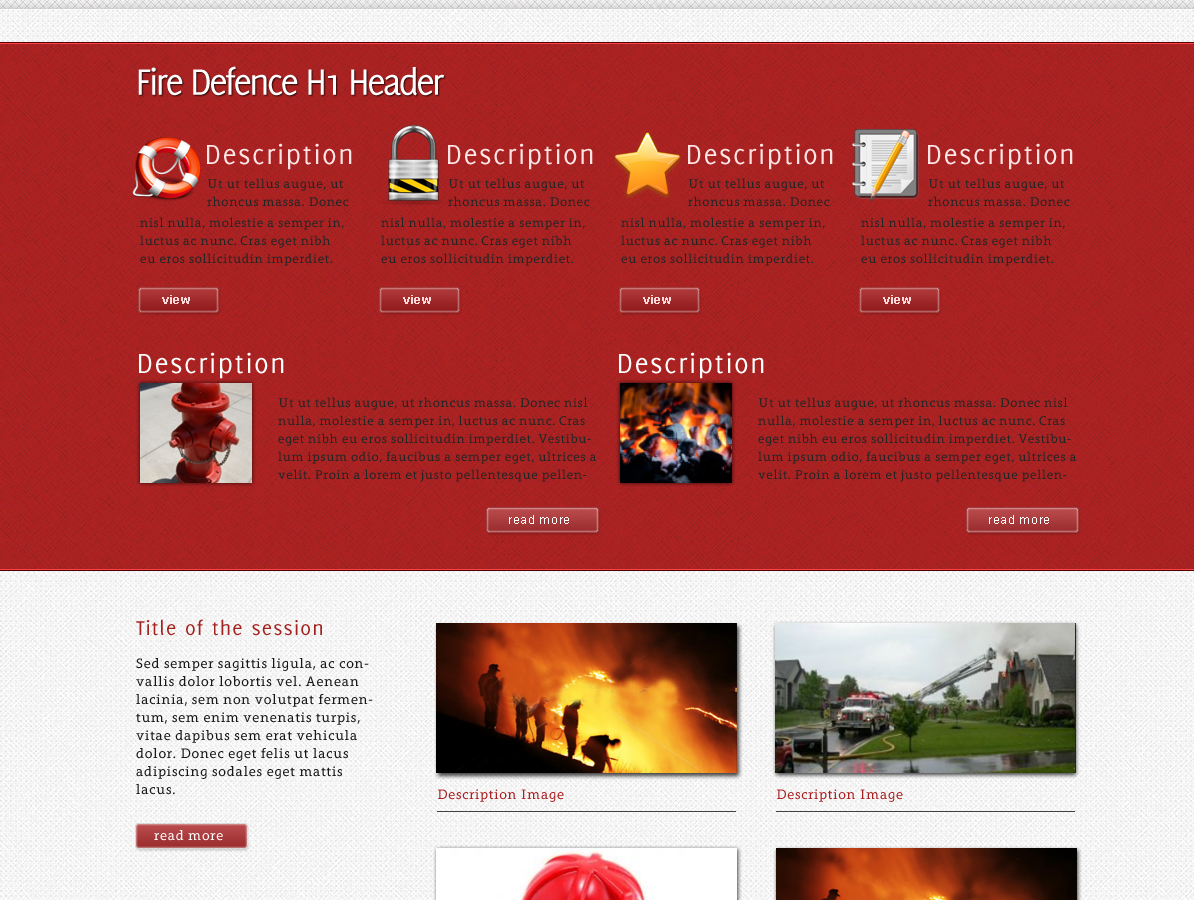Click the notepad with pencil icon
Image resolution: width=1194 pixels, height=900 pixels.
pos(885,164)
